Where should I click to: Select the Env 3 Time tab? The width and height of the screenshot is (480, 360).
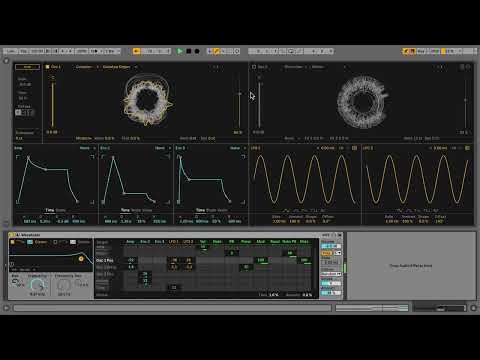click(200, 210)
